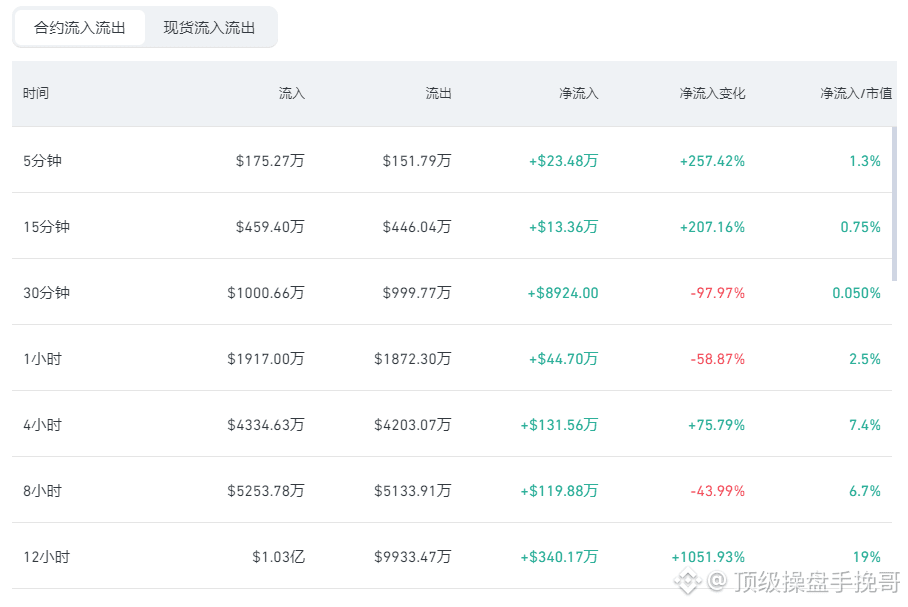Sort by the 净流入/市值 column header

click(x=856, y=93)
